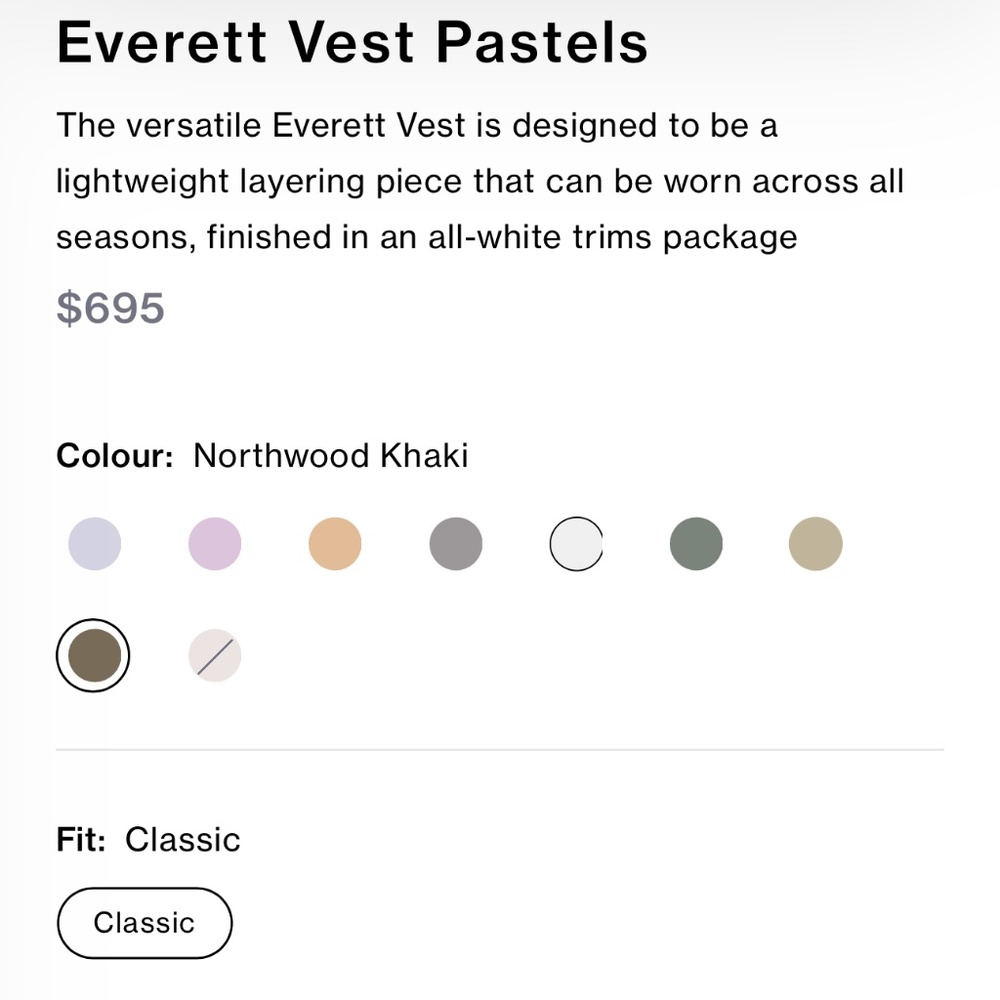Click the 'Northwood Khaki' colour name text
The image size is (1000, 1000).
coord(330,456)
